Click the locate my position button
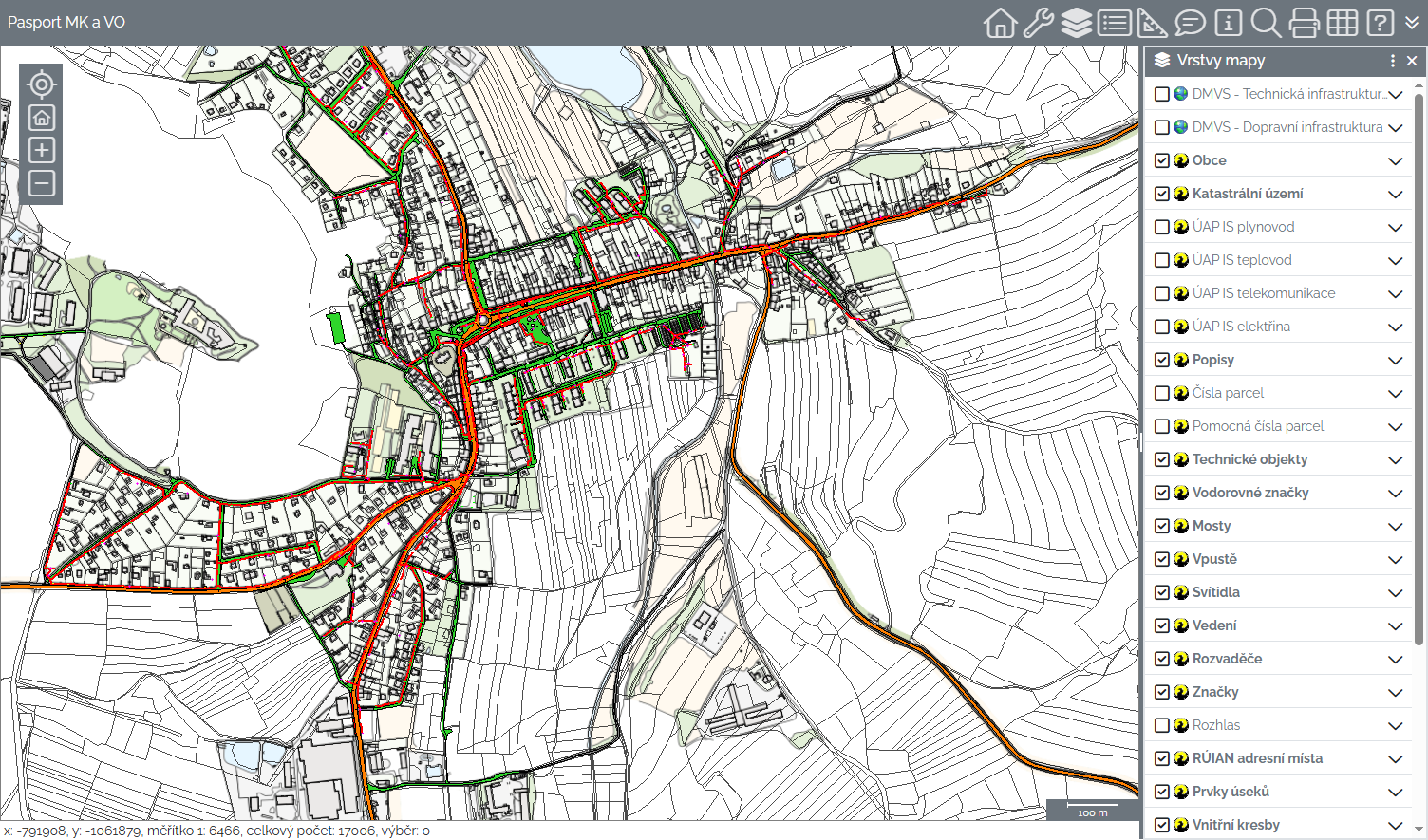The height and width of the screenshot is (840, 1428). [41, 84]
